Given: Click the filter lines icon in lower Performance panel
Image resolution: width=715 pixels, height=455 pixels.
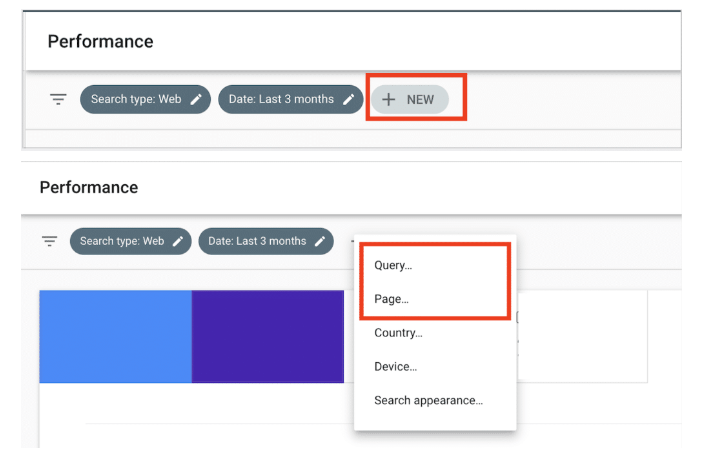Looking at the screenshot, I should coord(49,241).
